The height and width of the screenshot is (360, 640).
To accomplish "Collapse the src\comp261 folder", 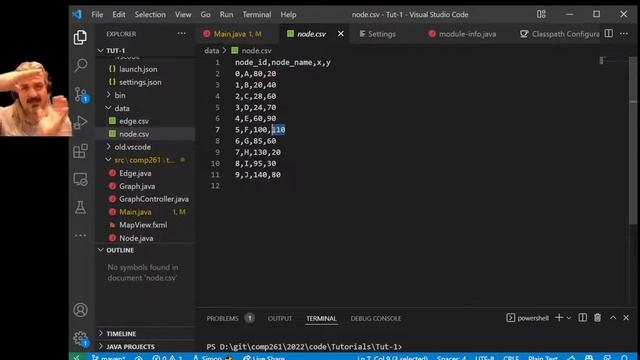I will pyautogui.click(x=145, y=160).
